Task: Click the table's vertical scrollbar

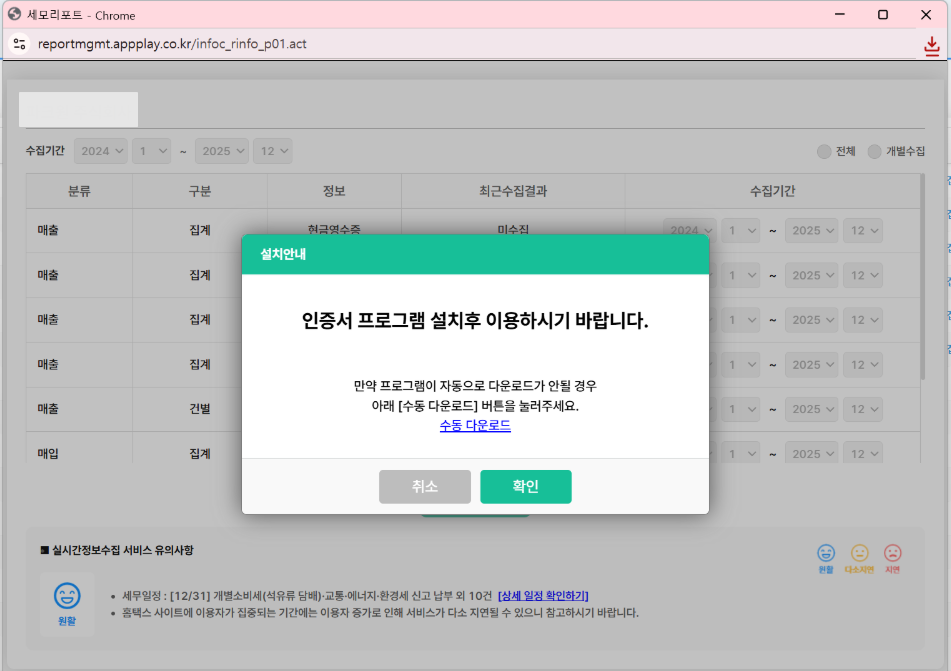Action: click(921, 280)
